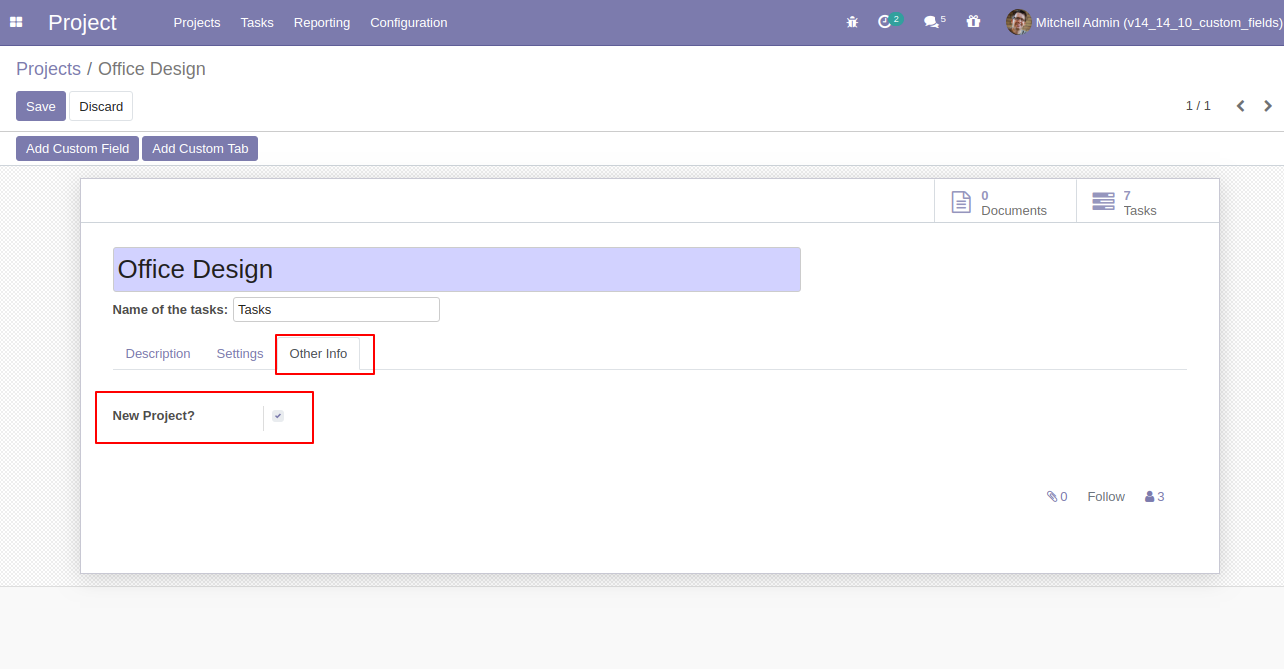This screenshot has width=1284, height=669.
Task: Open the conversations chat bubble icon
Action: [x=931, y=22]
